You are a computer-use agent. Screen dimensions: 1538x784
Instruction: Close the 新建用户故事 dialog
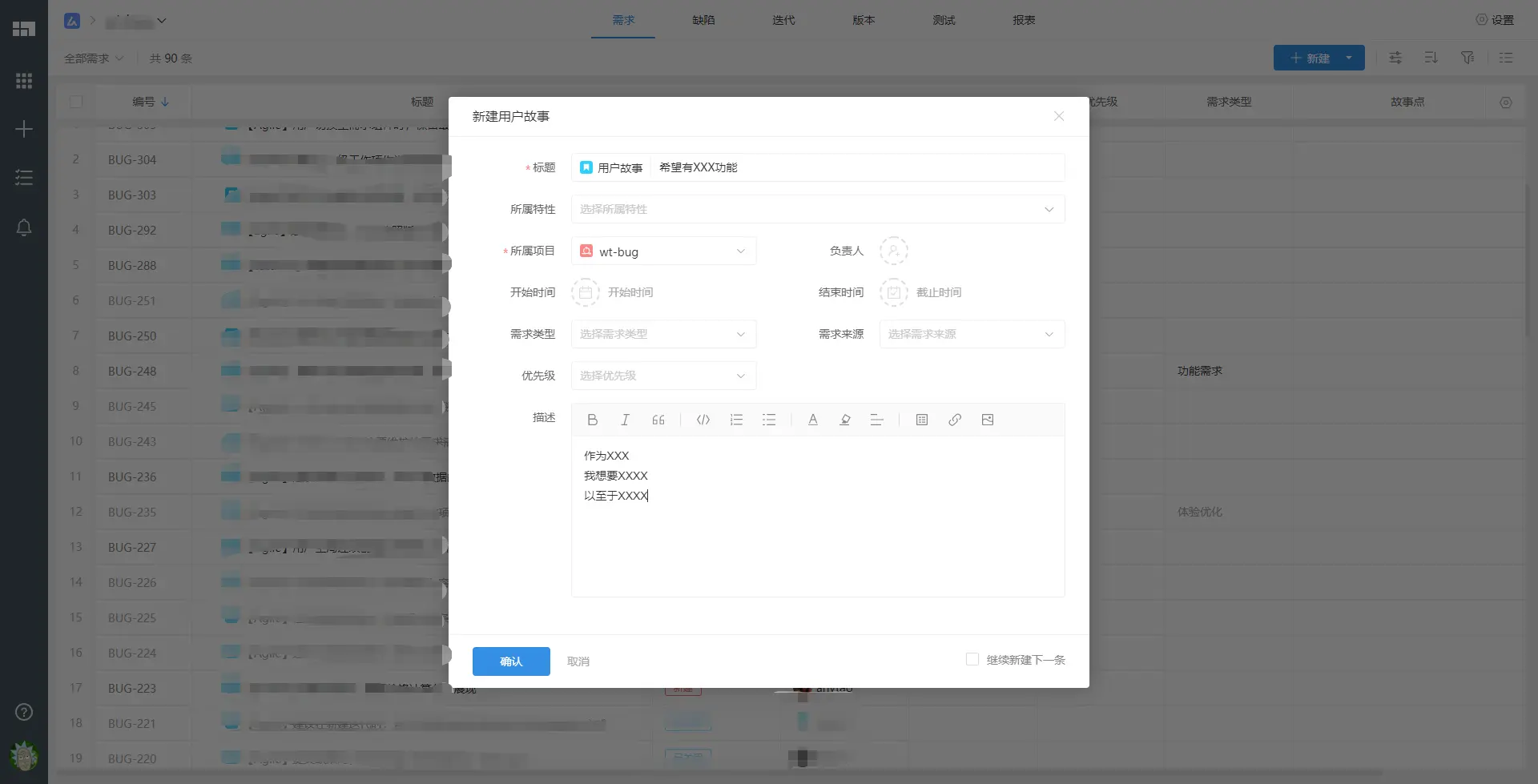coord(1059,116)
